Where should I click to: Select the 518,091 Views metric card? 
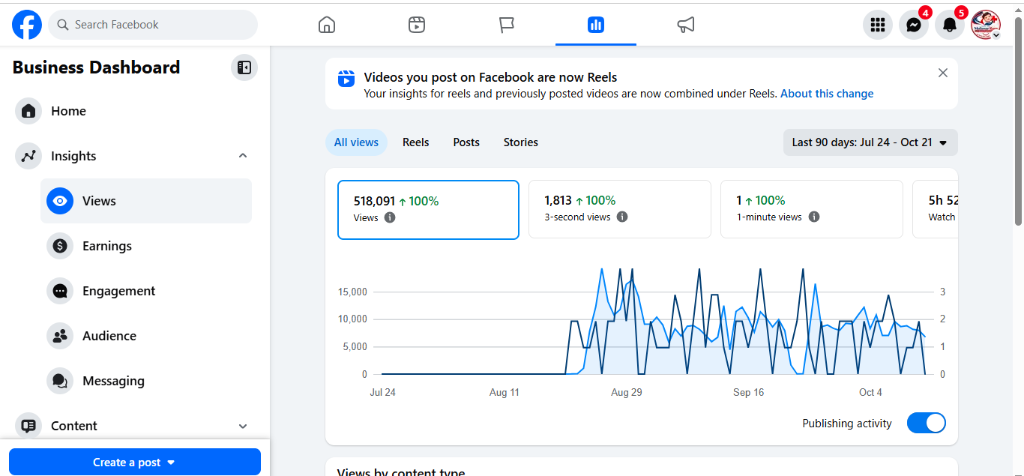pos(428,210)
